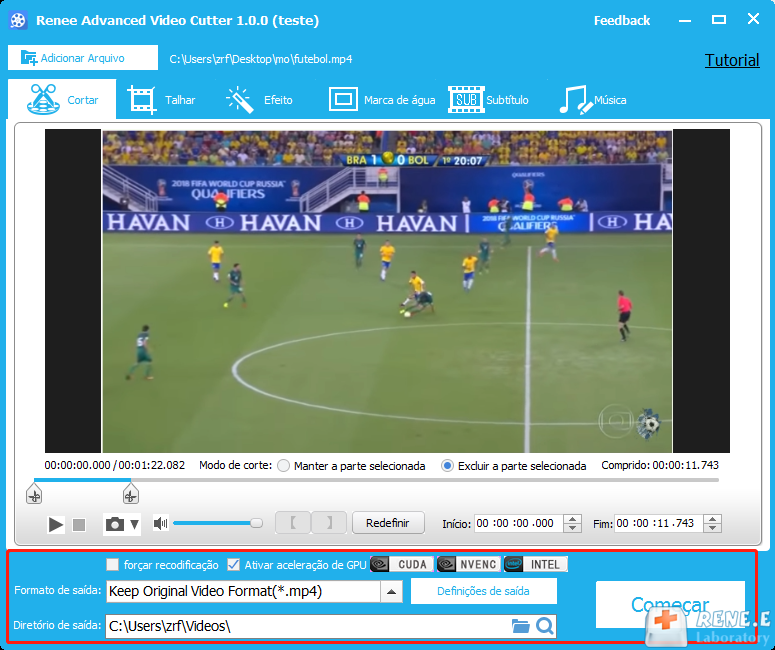Viewport: 775px width, 650px height.
Task: Stop the video playback
Action: 79,524
